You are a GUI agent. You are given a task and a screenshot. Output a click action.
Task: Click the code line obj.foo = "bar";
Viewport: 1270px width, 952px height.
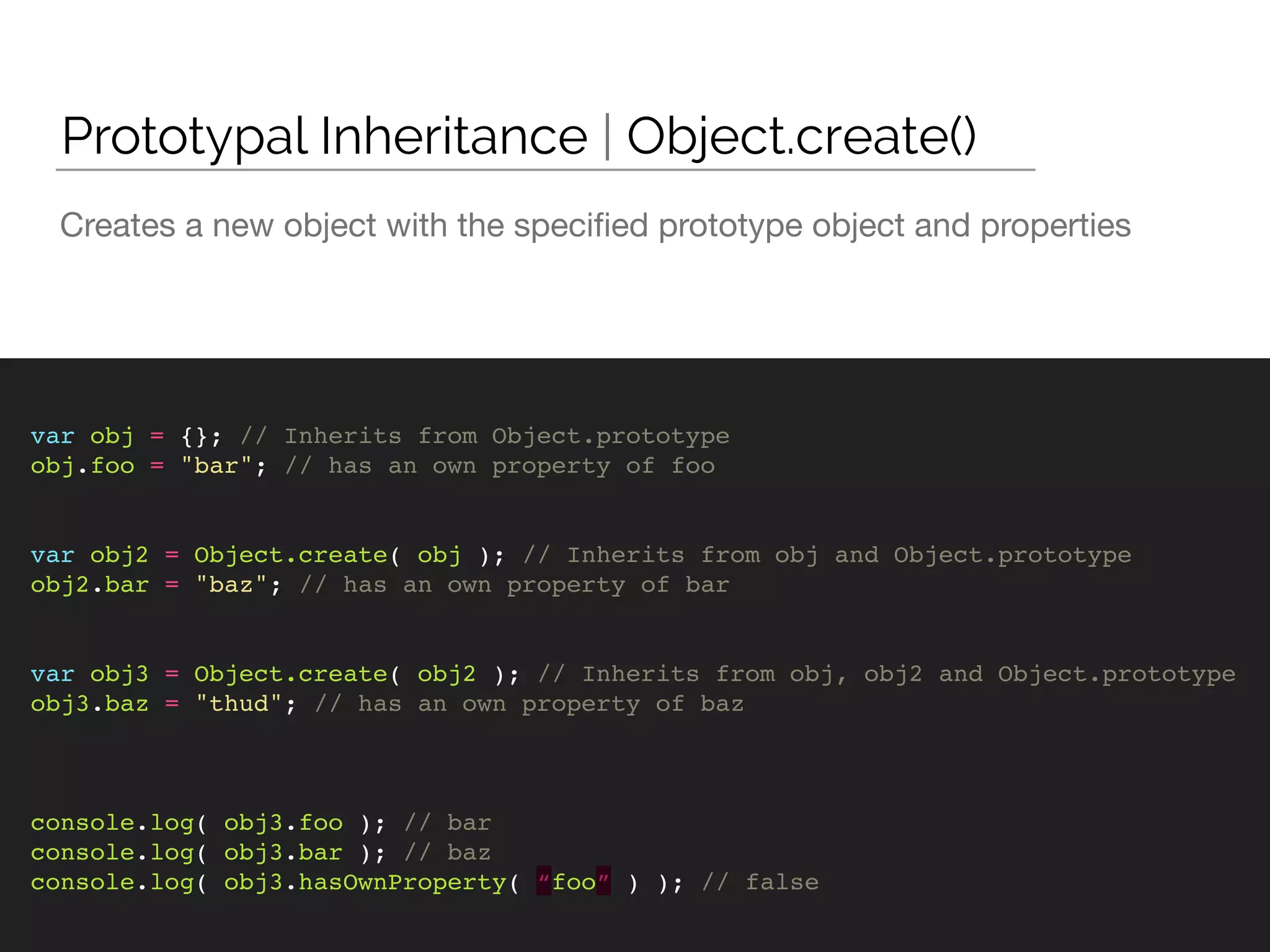click(x=149, y=466)
